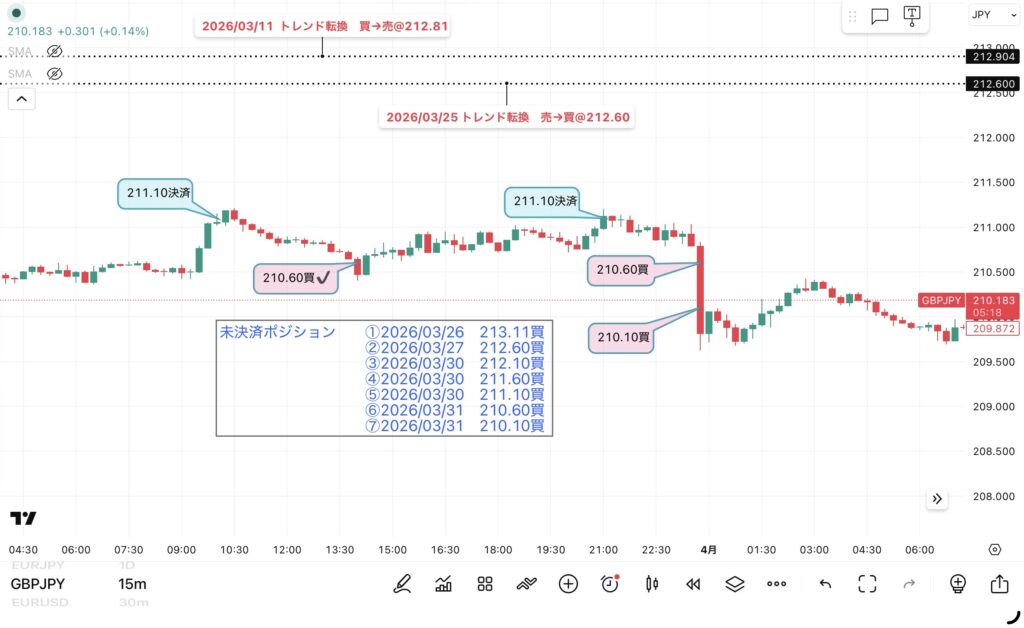Open the chart layouts grid icon
The height and width of the screenshot is (628, 1024).
(x=484, y=584)
